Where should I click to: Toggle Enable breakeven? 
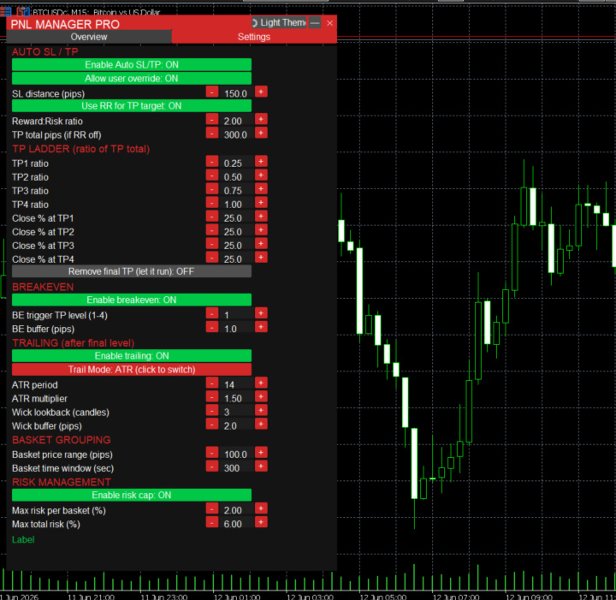click(x=132, y=300)
